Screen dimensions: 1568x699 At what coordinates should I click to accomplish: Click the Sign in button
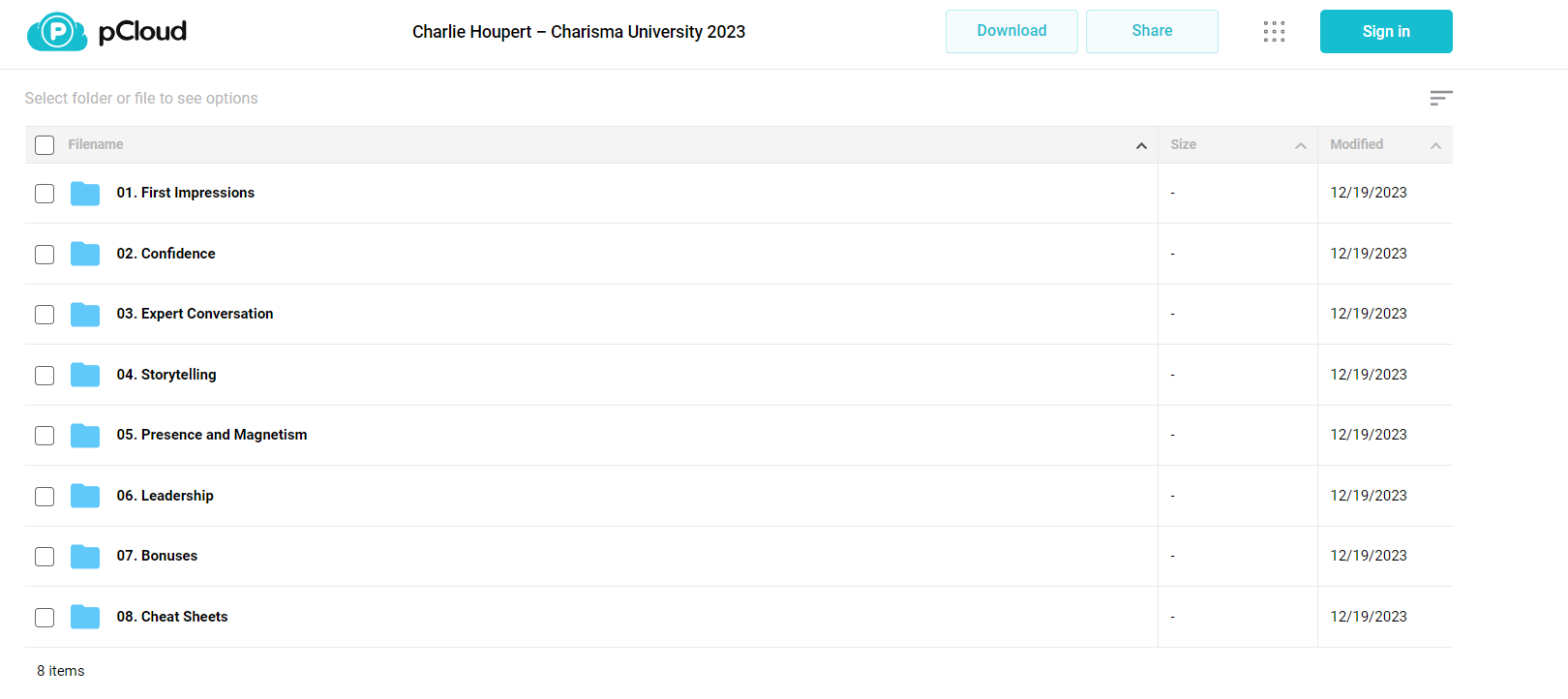point(1386,31)
